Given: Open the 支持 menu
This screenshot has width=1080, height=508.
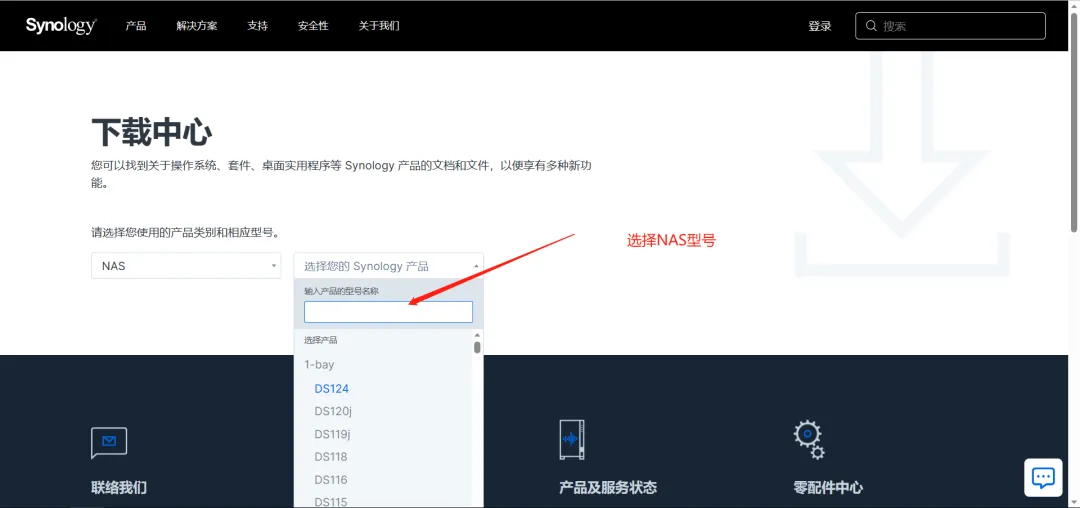Looking at the screenshot, I should (258, 26).
